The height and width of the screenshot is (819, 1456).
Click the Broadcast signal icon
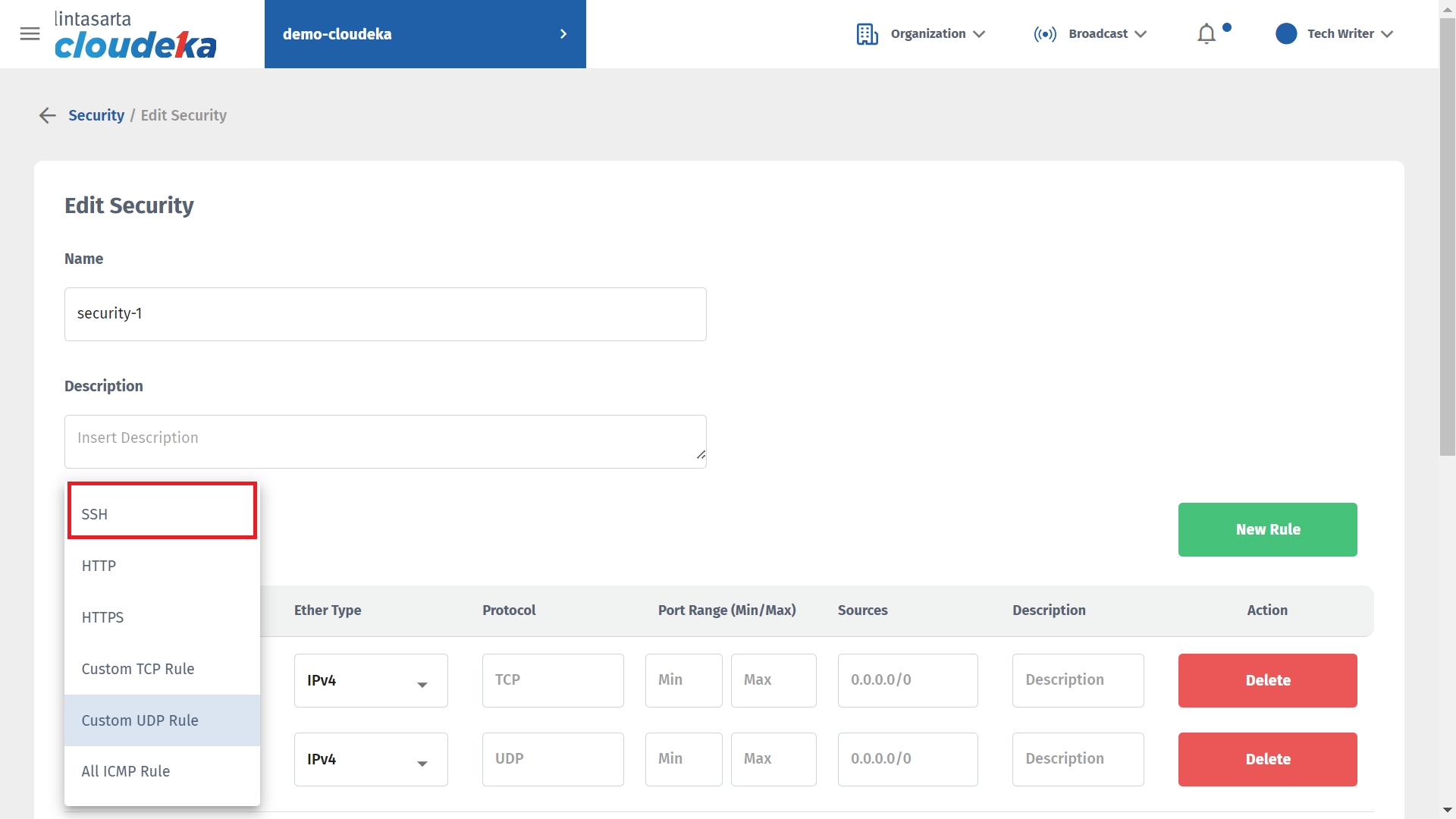[1044, 34]
